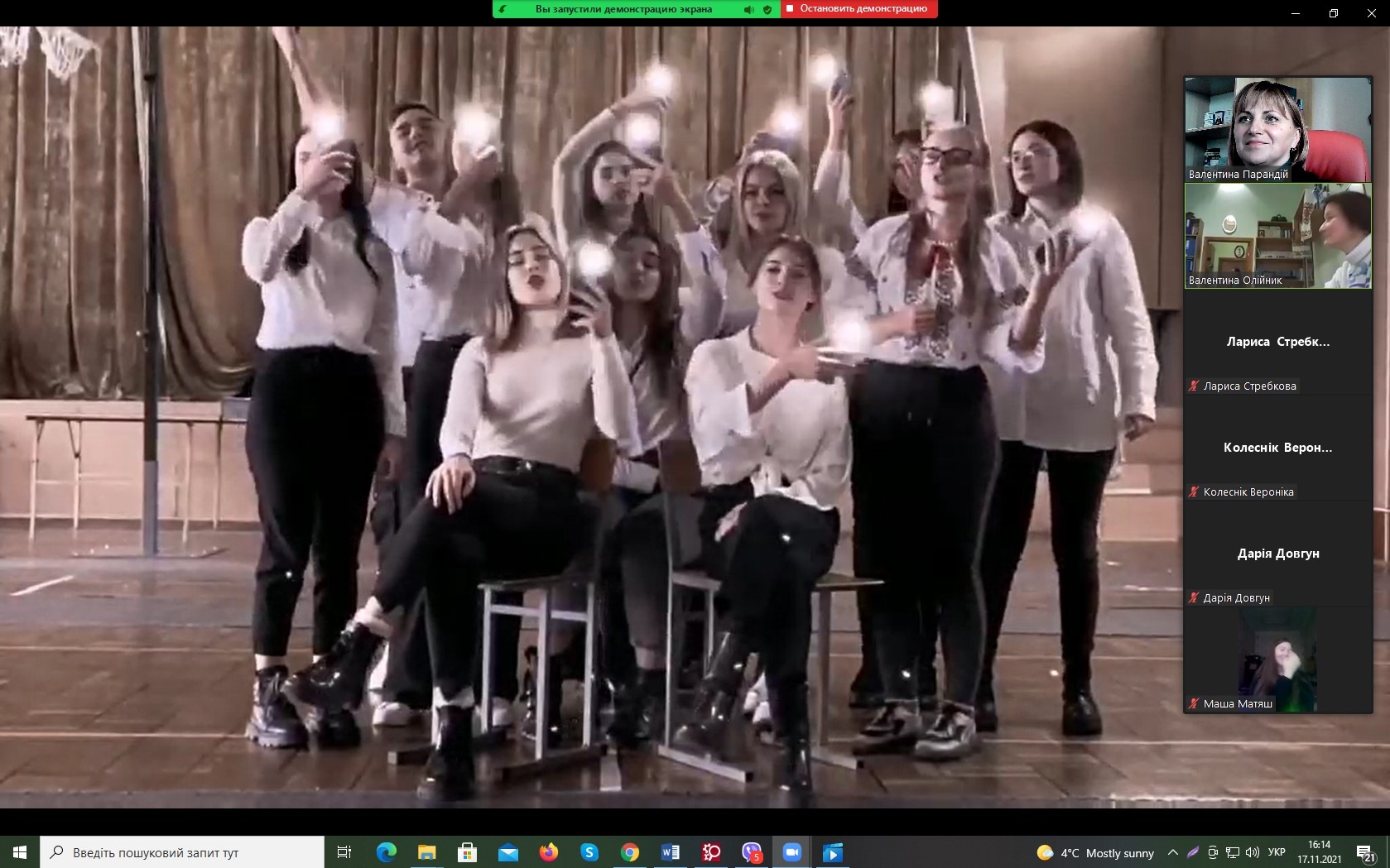Open Viber with 5 notifications in taskbar
This screenshot has height=868, width=1390.
pyautogui.click(x=752, y=852)
